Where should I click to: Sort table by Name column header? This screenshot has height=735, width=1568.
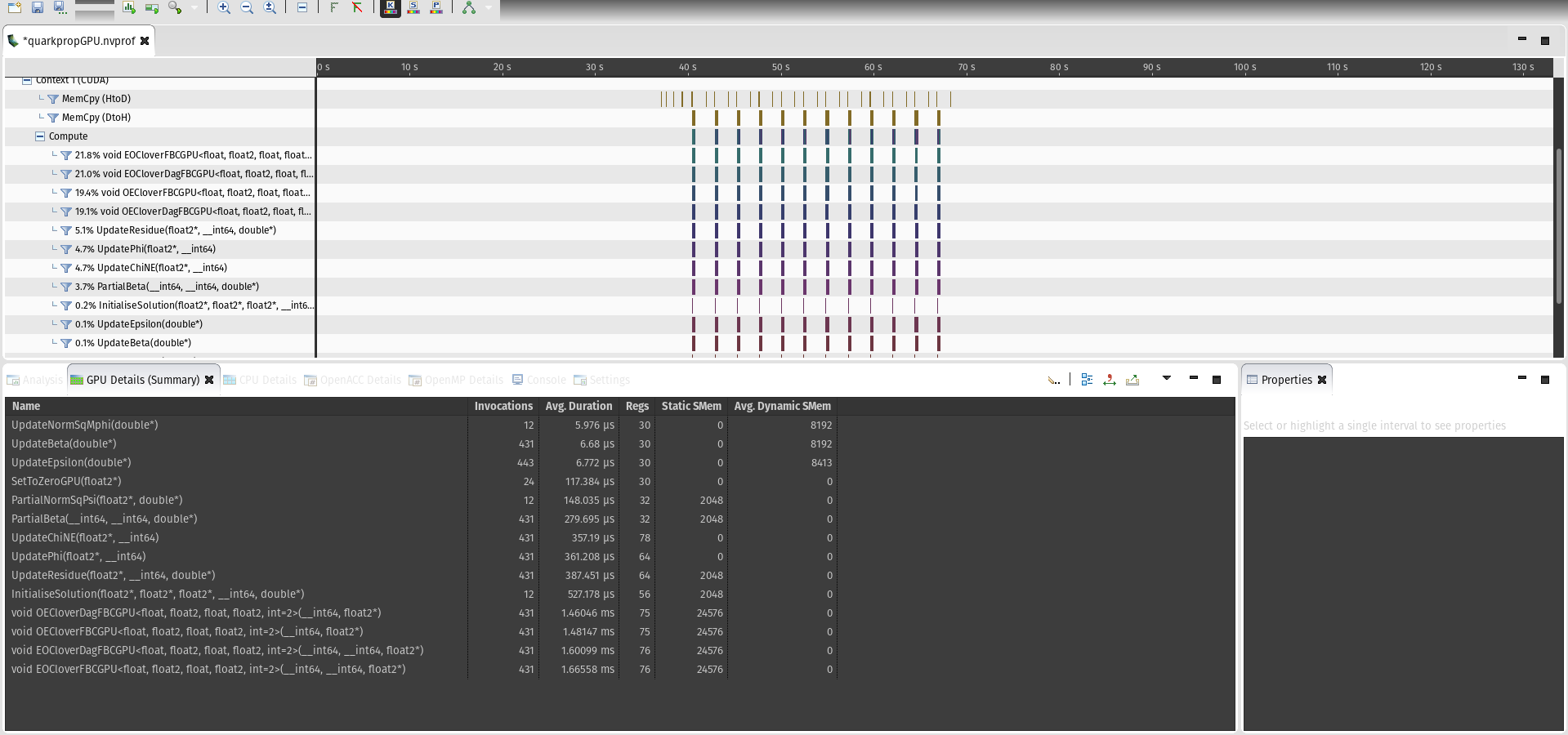tap(237, 406)
